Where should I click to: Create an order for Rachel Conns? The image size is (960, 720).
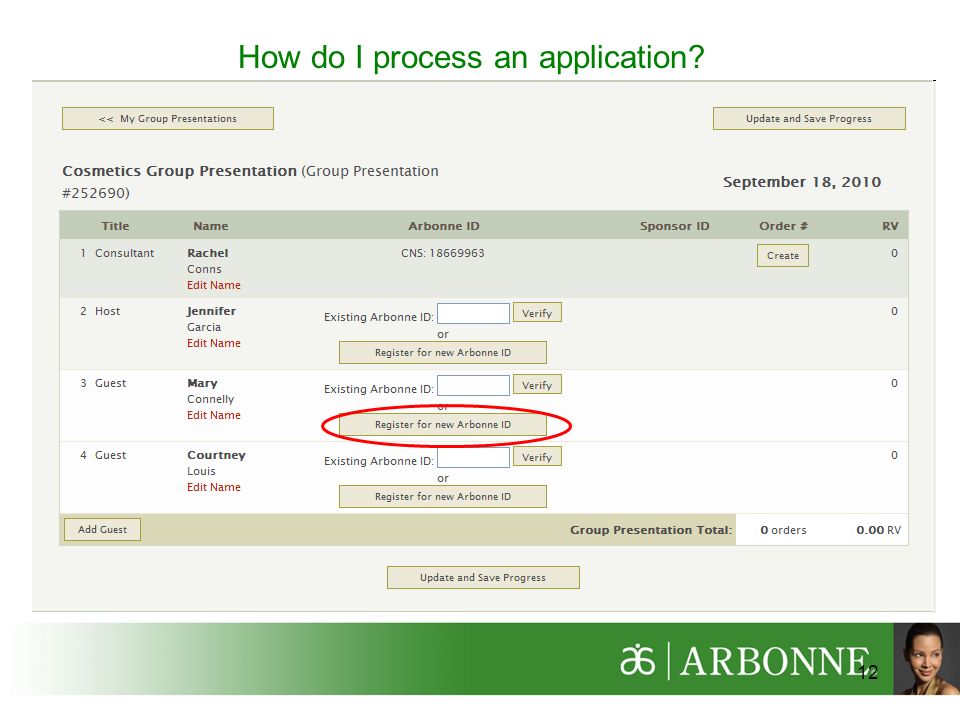tap(782, 255)
